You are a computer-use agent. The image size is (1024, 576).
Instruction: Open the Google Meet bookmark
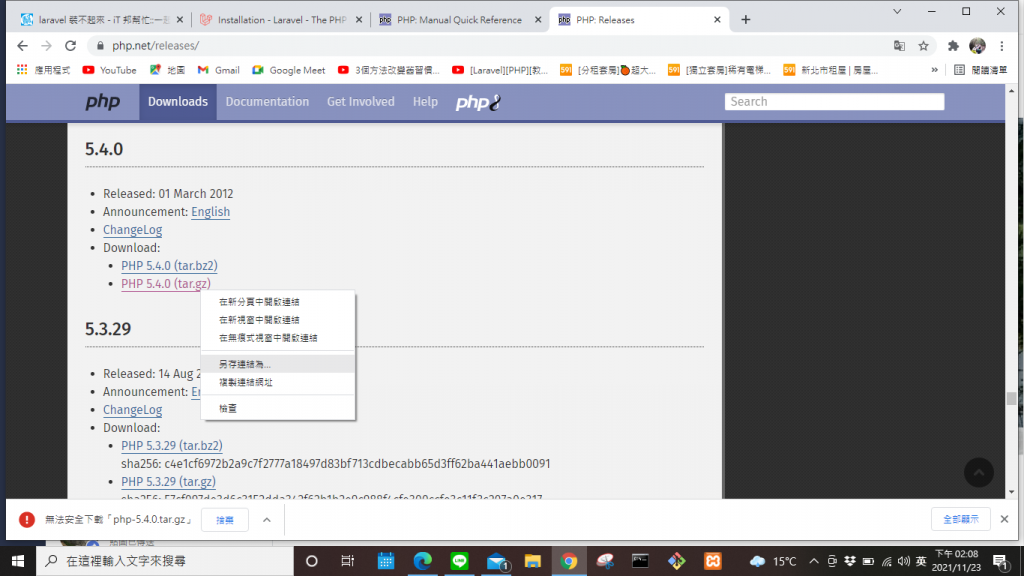coord(289,70)
